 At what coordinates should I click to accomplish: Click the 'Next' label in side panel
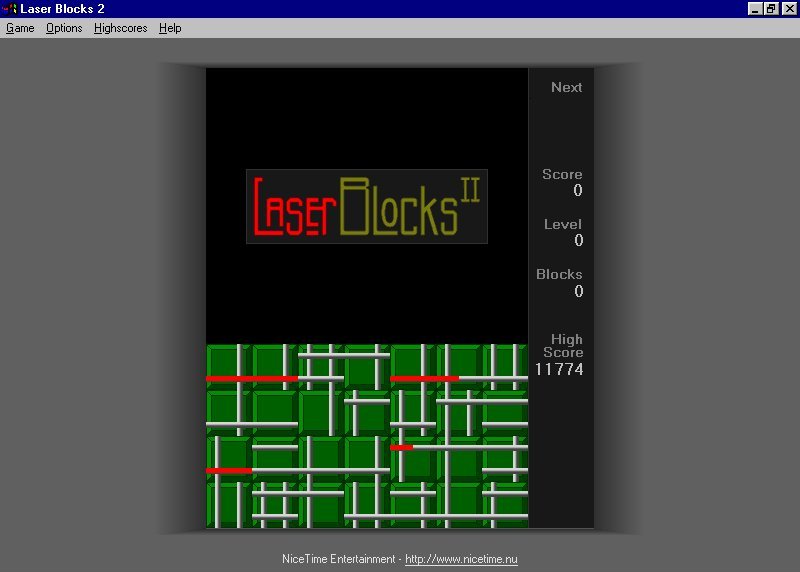[566, 87]
